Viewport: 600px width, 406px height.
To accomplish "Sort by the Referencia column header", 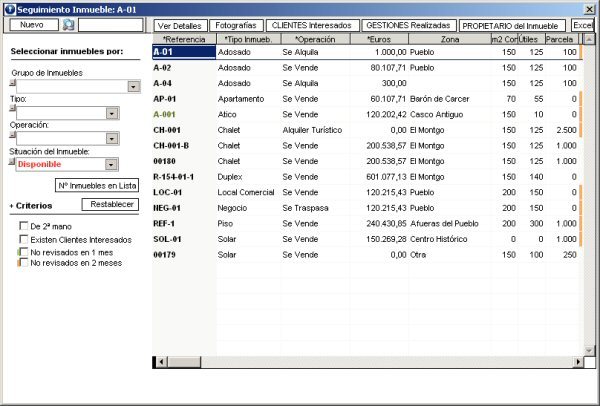I will [183, 38].
